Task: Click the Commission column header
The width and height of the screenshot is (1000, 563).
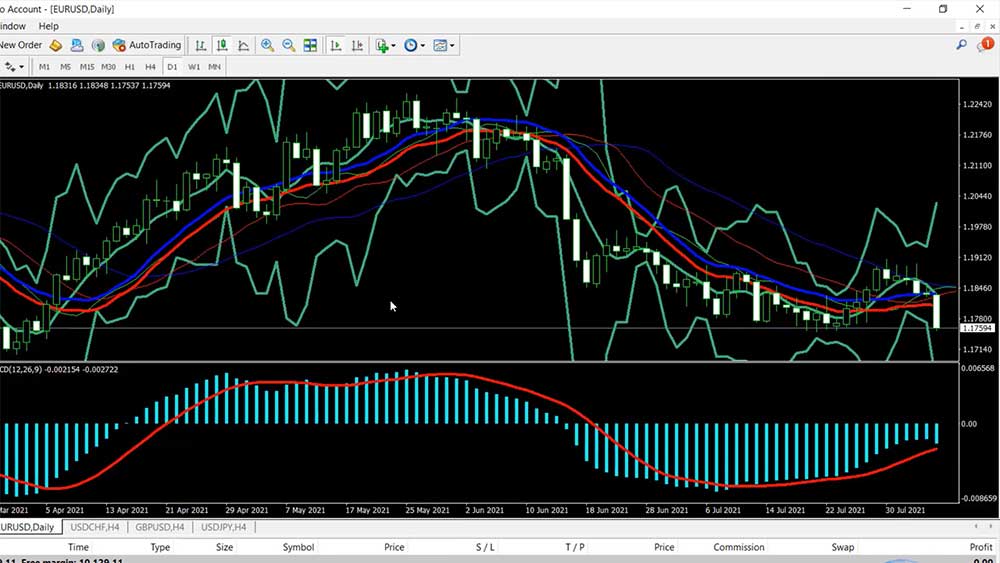Action: (739, 547)
